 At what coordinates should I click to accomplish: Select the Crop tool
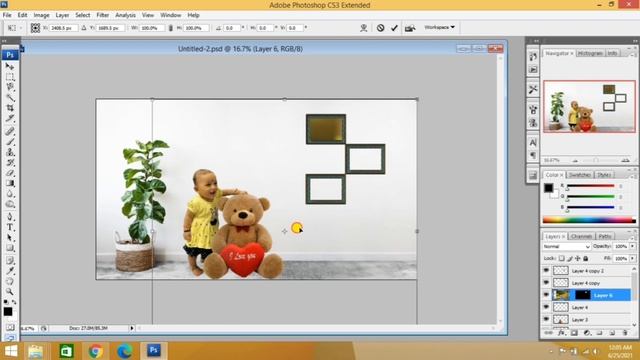[x=10, y=108]
